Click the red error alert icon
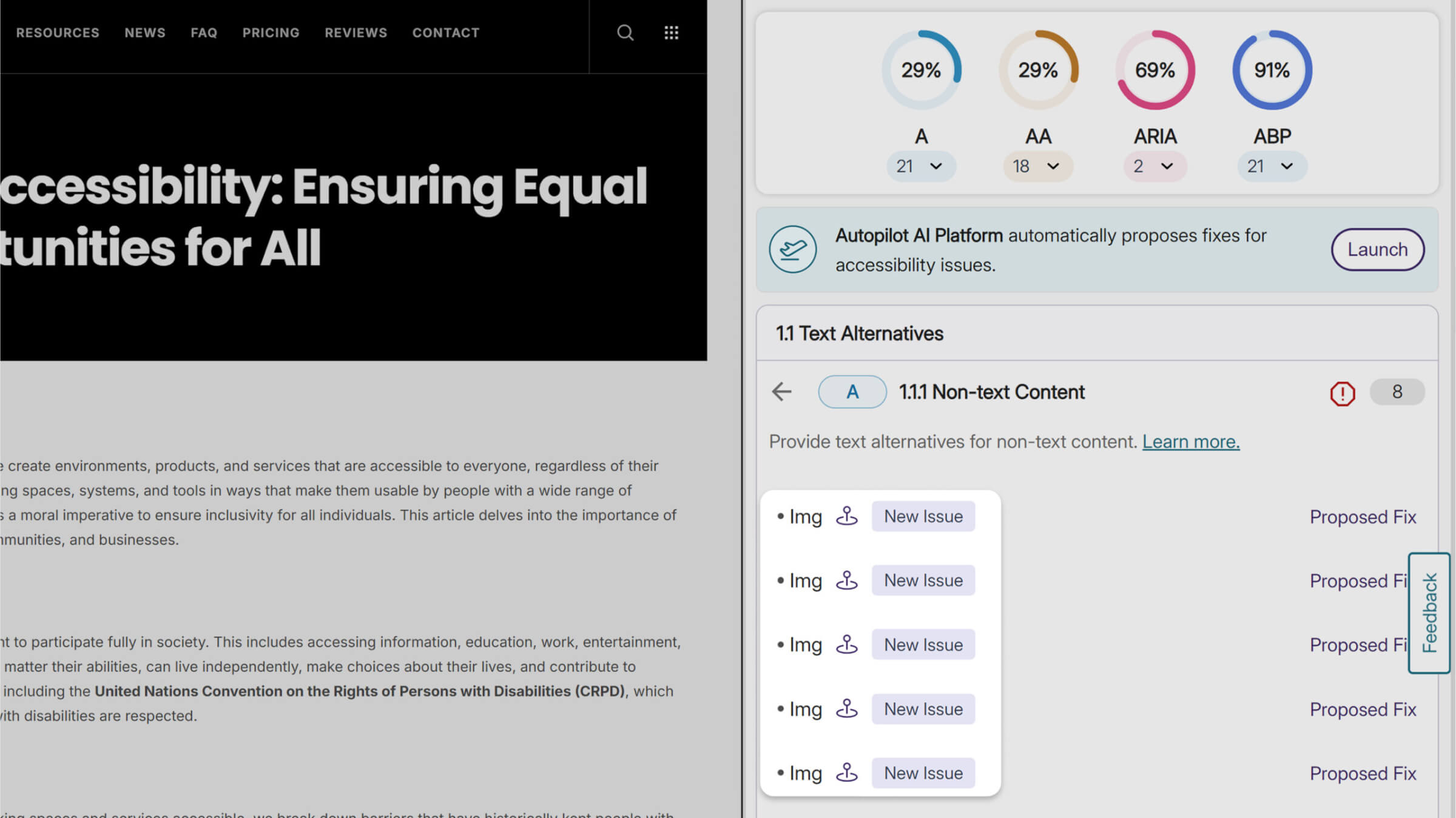The width and height of the screenshot is (1456, 818). (x=1342, y=393)
